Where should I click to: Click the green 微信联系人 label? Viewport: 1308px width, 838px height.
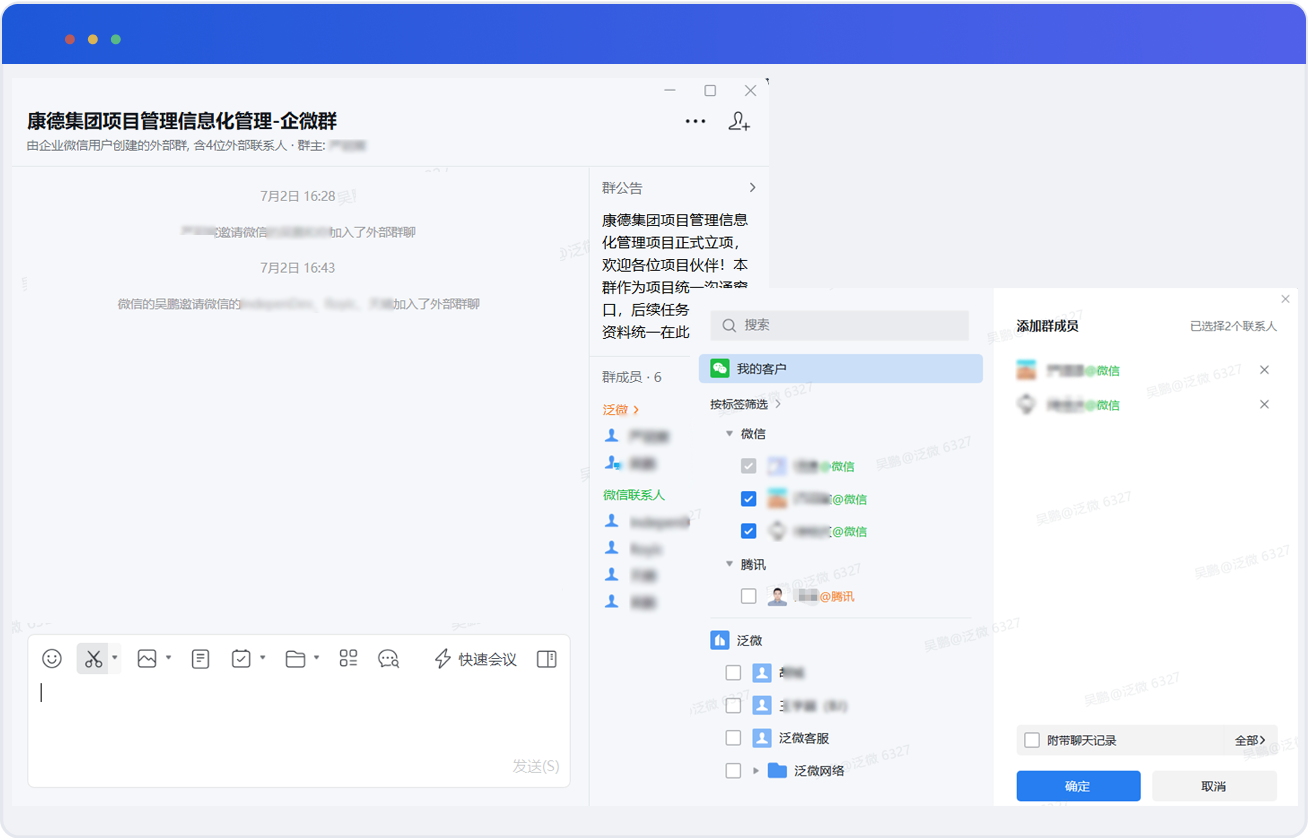634,495
